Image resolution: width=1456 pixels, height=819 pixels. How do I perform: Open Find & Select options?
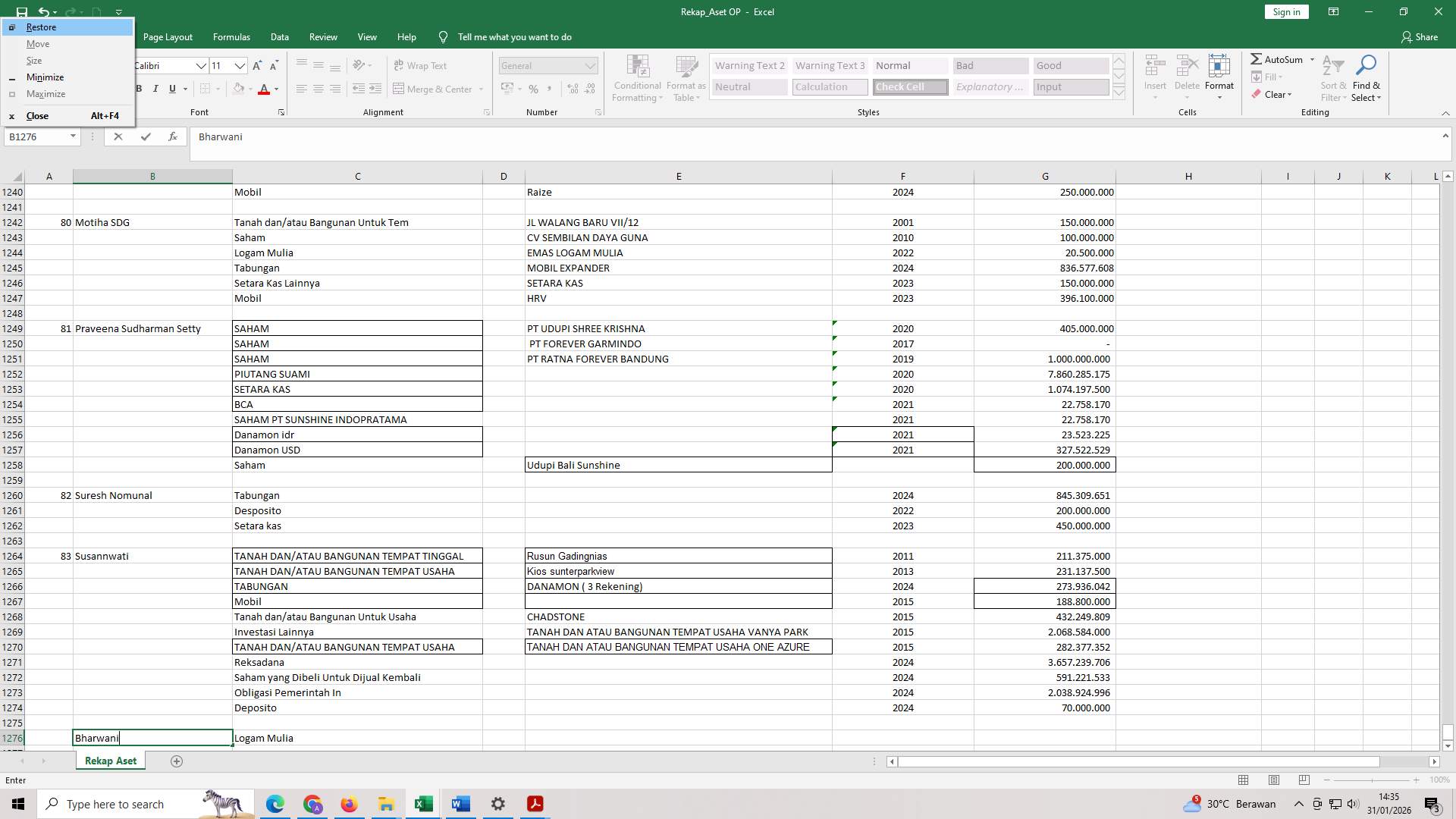coord(1367,78)
